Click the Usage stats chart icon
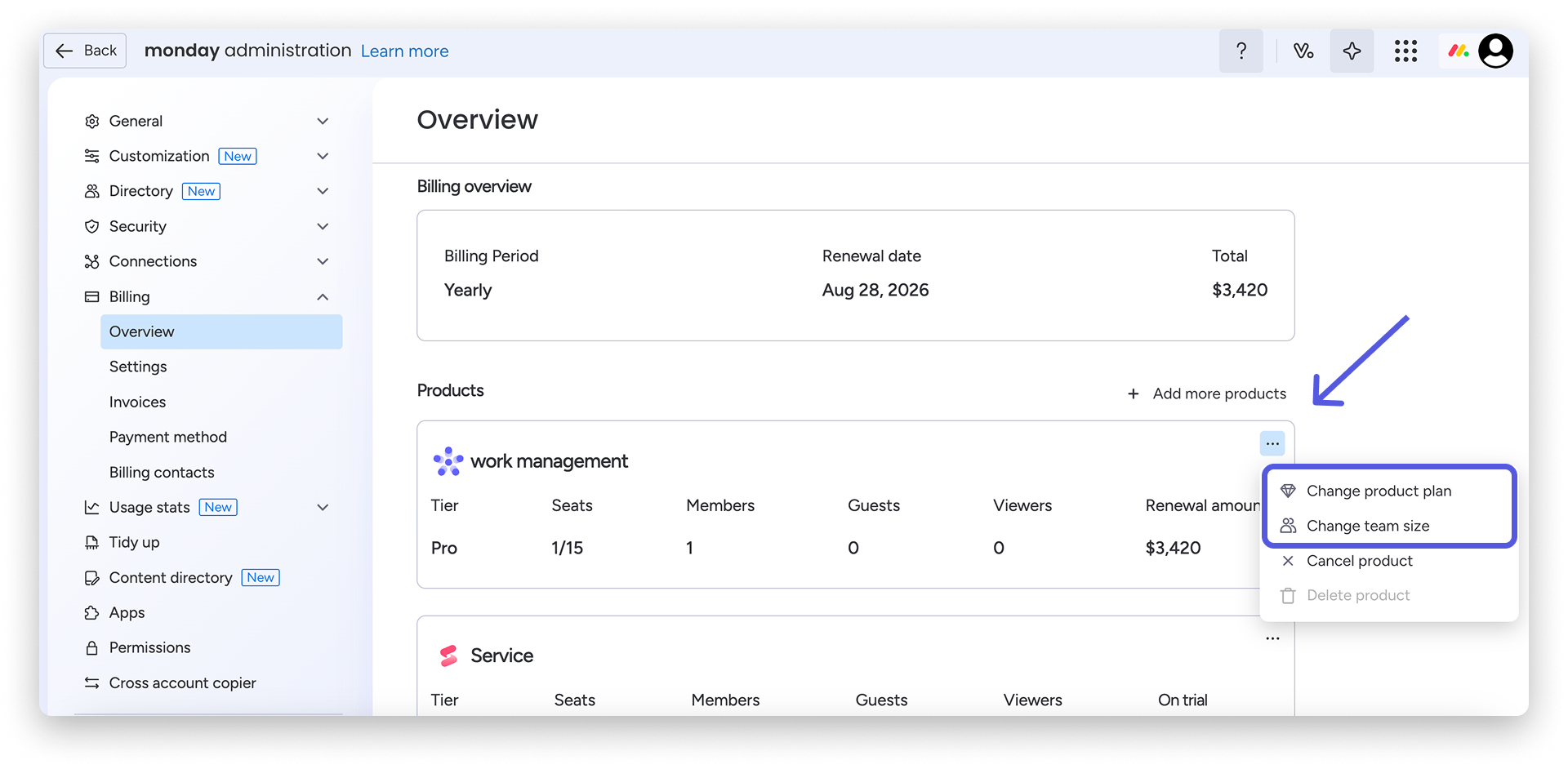 92,507
